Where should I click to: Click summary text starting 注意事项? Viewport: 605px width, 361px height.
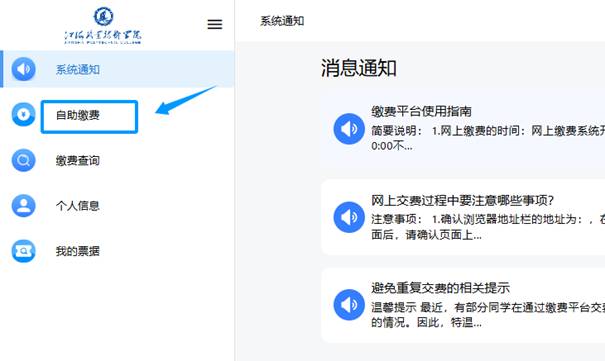[488, 227]
